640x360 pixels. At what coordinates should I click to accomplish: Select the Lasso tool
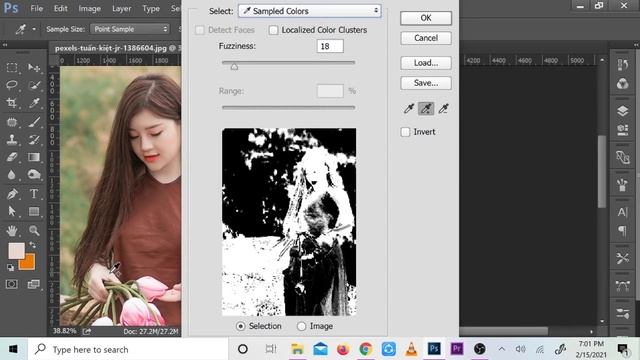tap(12, 85)
